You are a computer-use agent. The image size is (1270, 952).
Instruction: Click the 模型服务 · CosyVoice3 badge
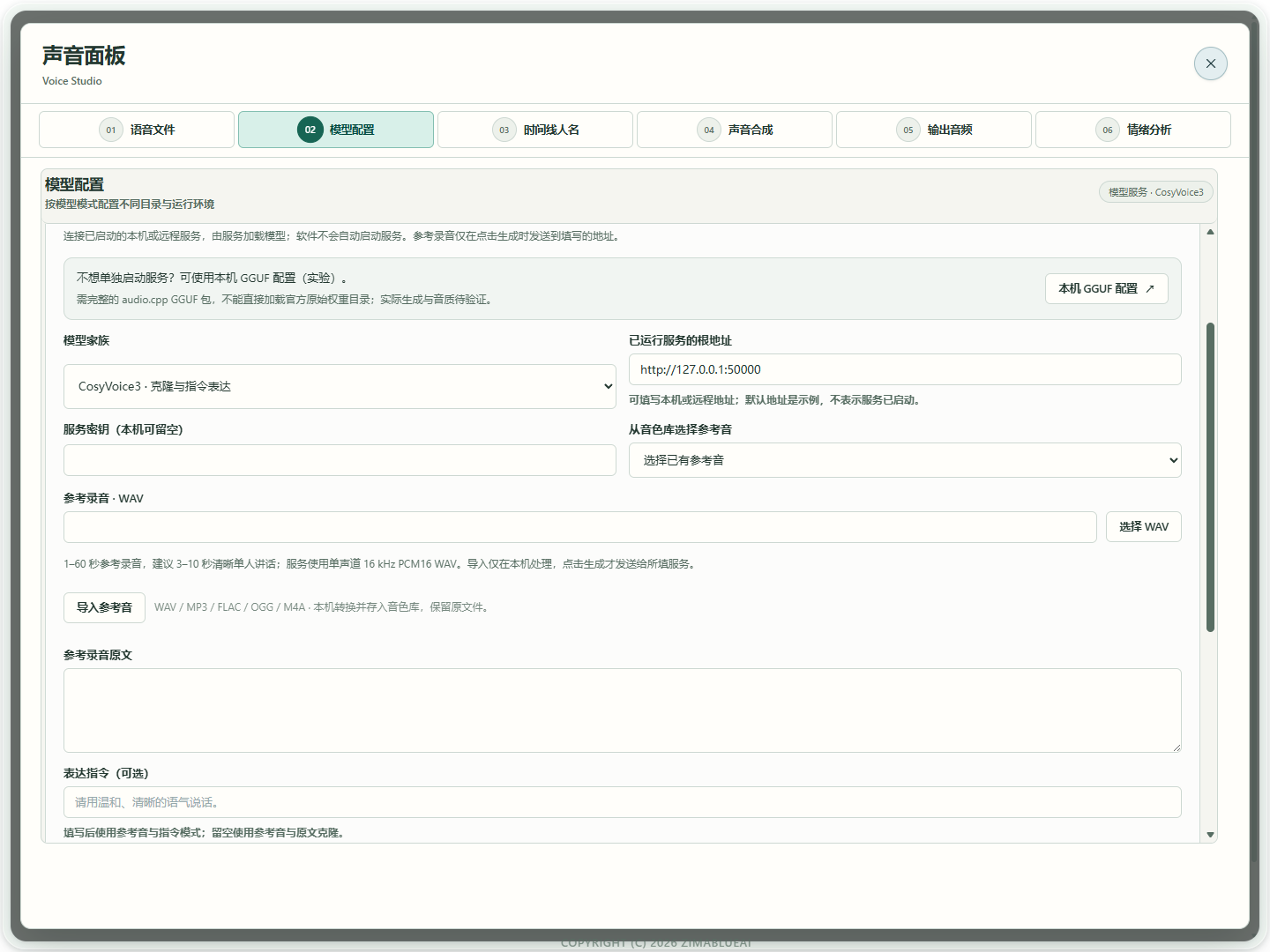pos(1156,192)
